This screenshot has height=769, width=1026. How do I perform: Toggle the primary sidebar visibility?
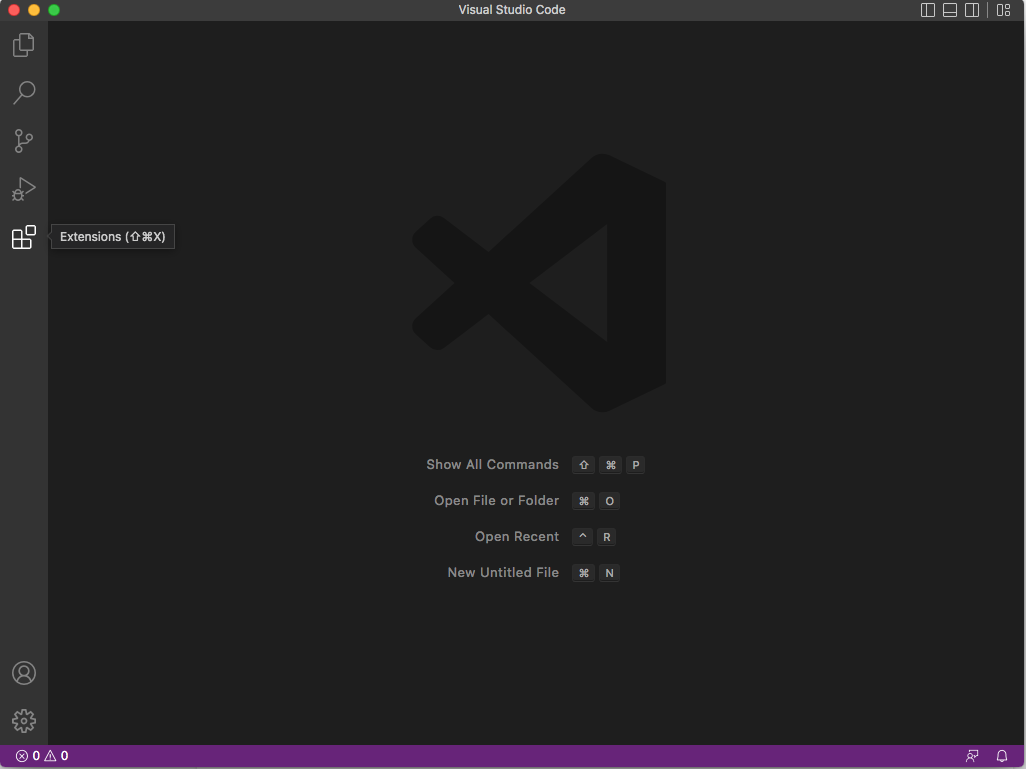pos(925,9)
